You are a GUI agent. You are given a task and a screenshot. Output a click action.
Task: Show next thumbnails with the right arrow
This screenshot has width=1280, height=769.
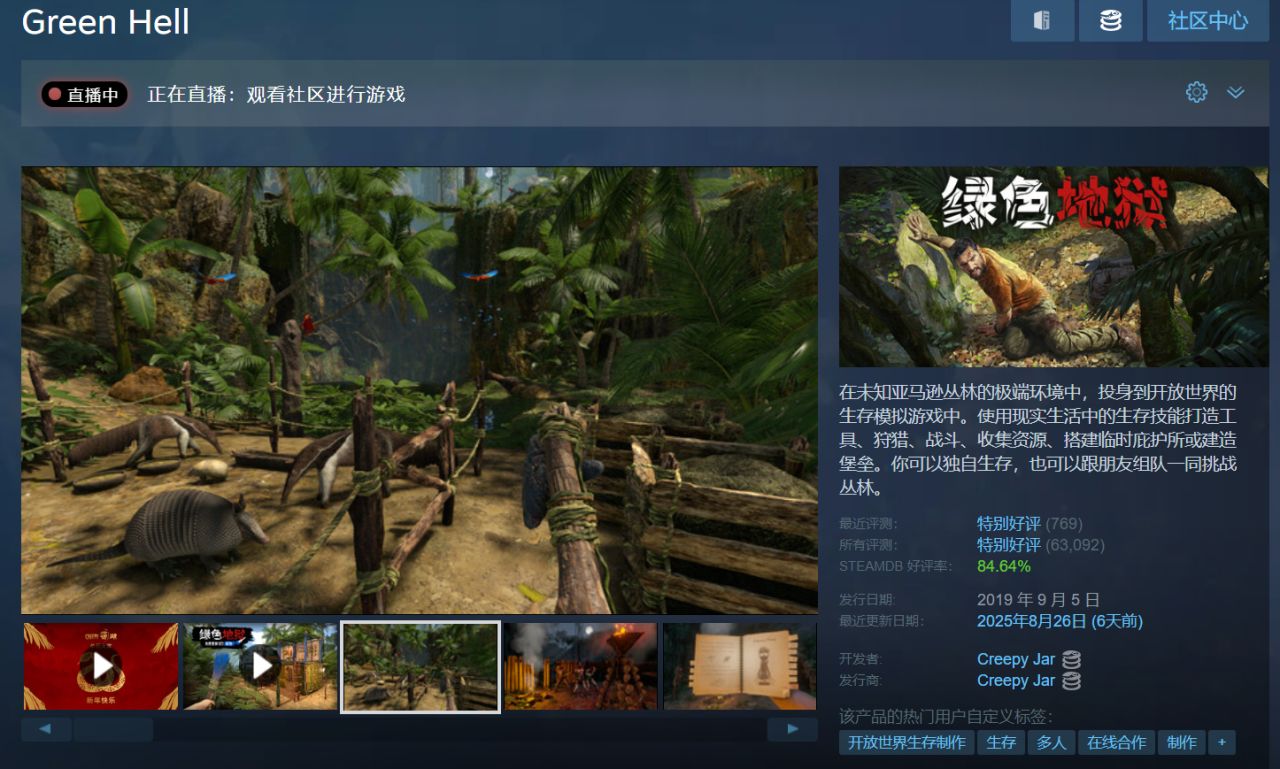tap(793, 729)
